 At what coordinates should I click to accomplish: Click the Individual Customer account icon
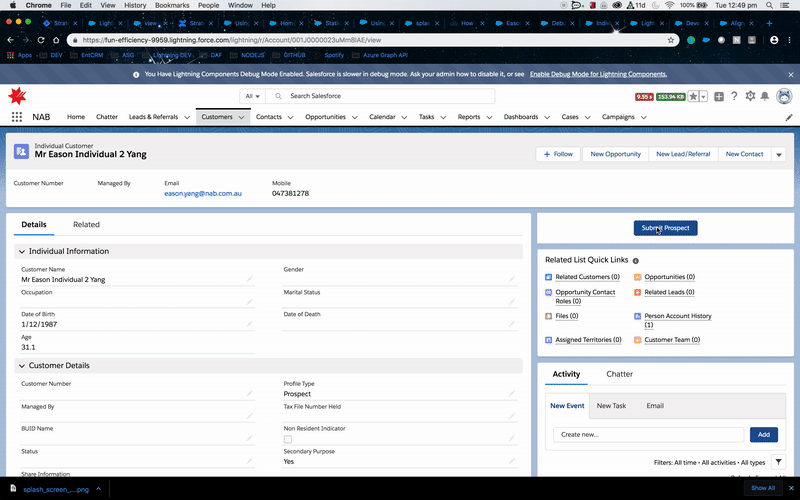(21, 152)
